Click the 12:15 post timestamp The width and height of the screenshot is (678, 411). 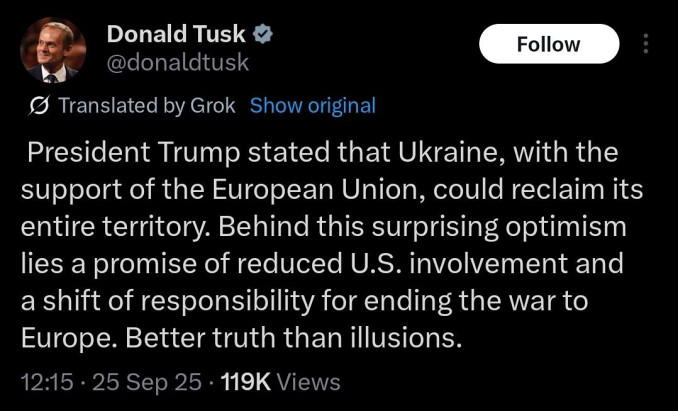(x=47, y=381)
